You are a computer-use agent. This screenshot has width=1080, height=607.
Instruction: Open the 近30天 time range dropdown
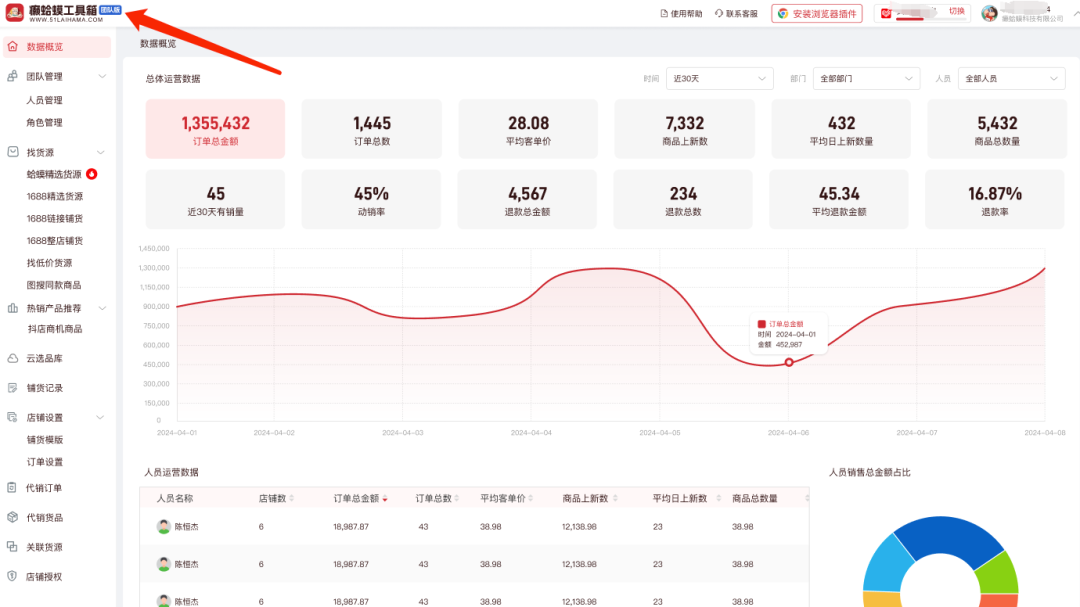click(719, 79)
